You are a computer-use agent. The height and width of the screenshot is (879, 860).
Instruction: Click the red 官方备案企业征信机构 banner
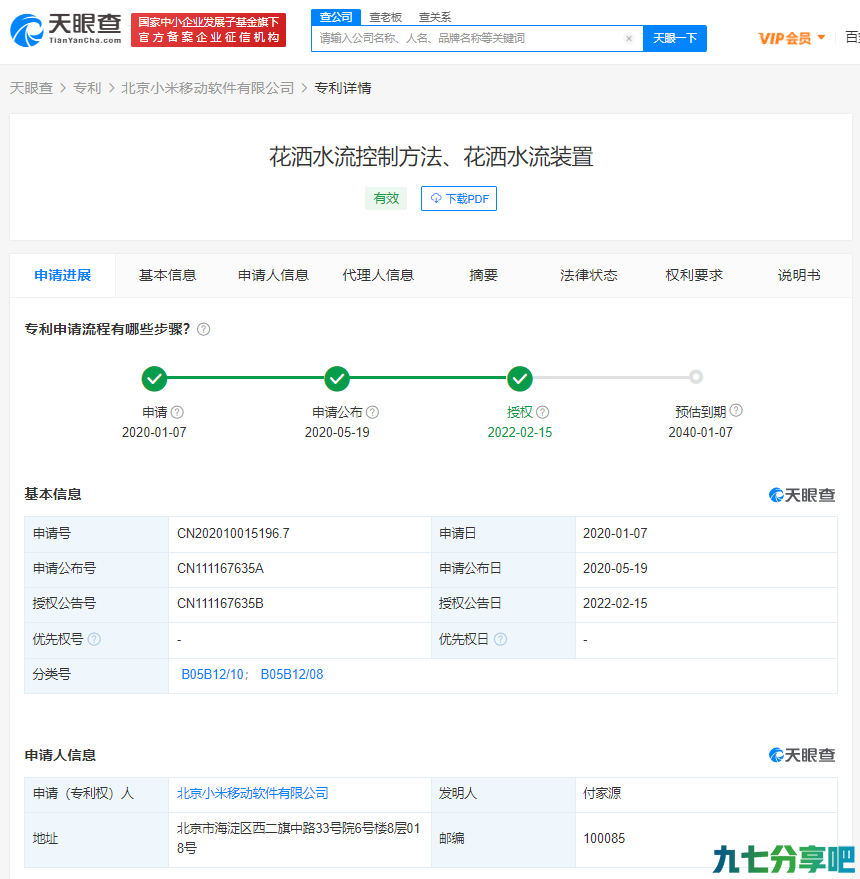click(209, 30)
